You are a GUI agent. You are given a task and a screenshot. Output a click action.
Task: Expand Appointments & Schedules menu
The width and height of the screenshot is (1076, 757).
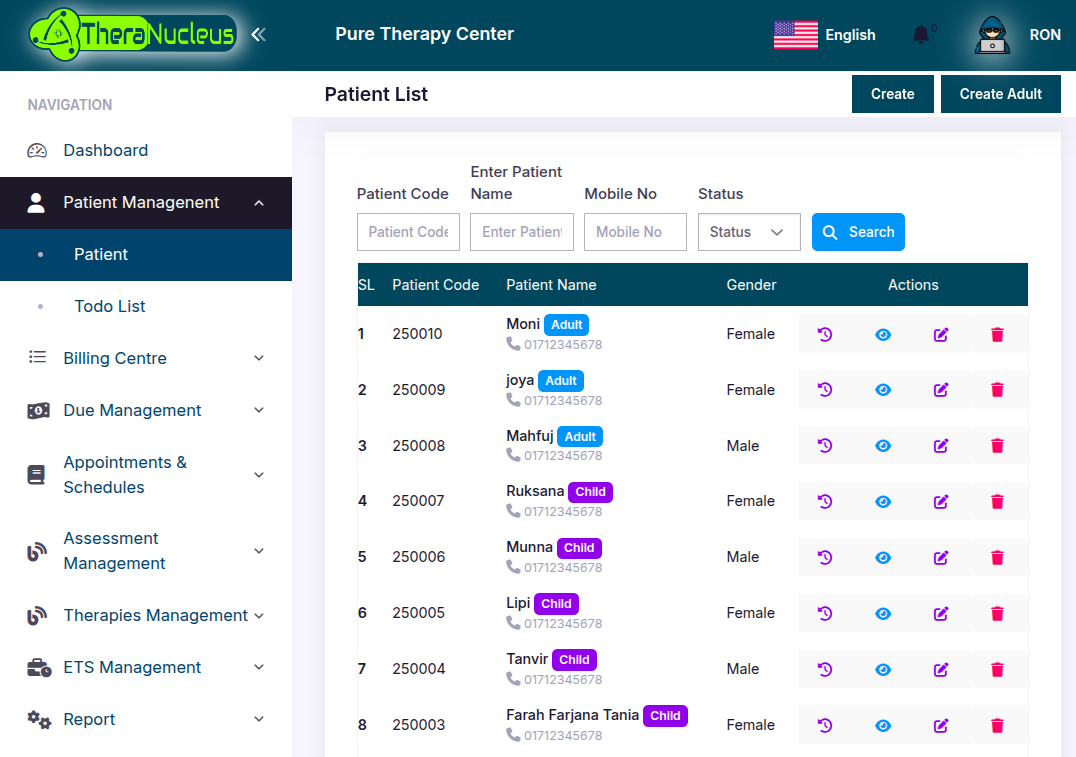[x=145, y=475]
